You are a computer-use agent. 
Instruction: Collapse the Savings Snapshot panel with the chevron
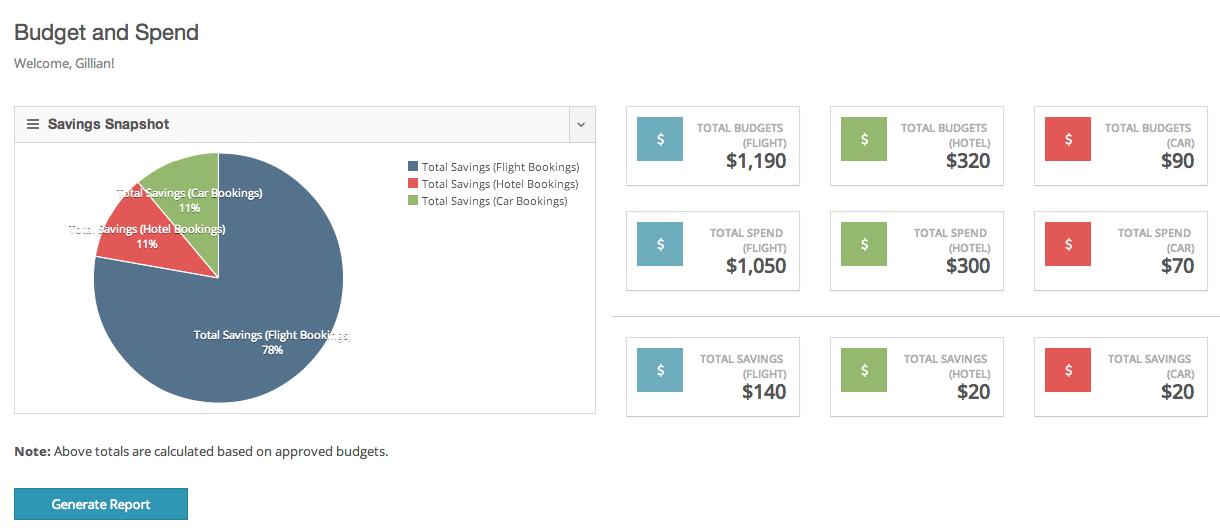(x=582, y=125)
